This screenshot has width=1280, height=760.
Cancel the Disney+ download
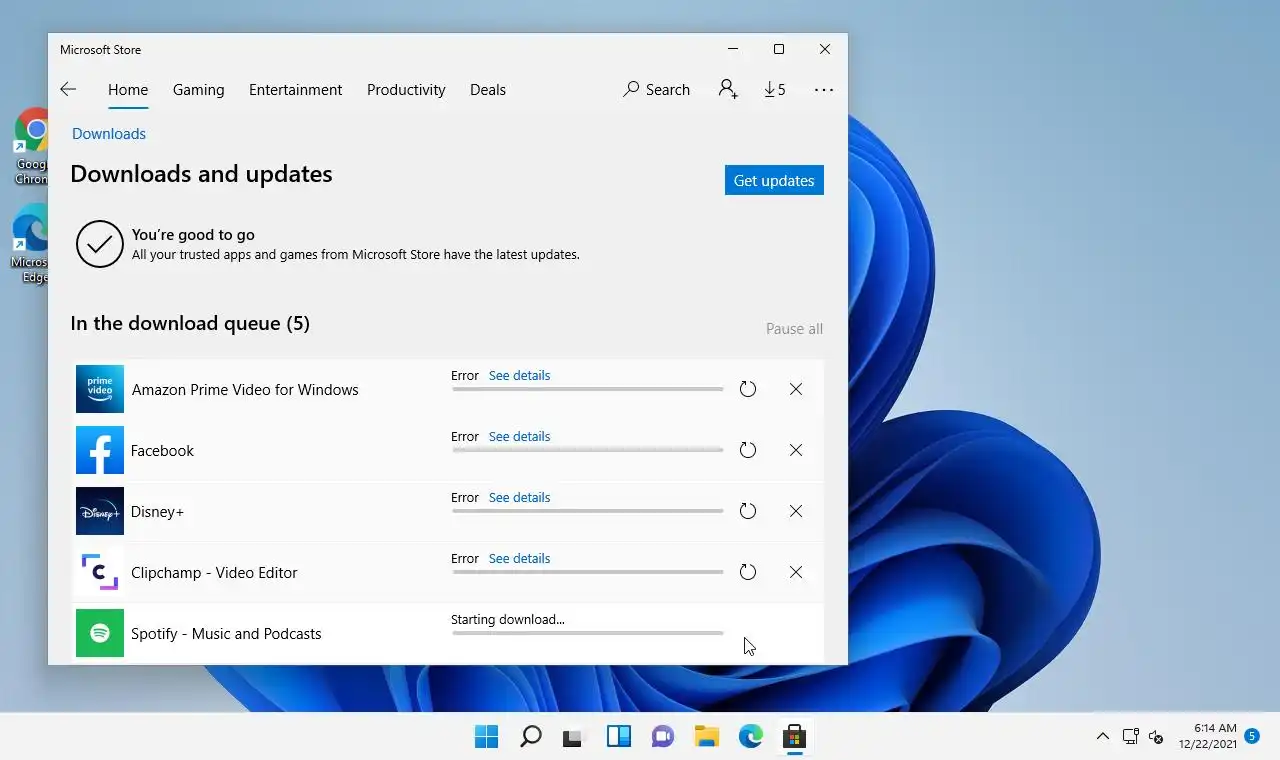[796, 511]
